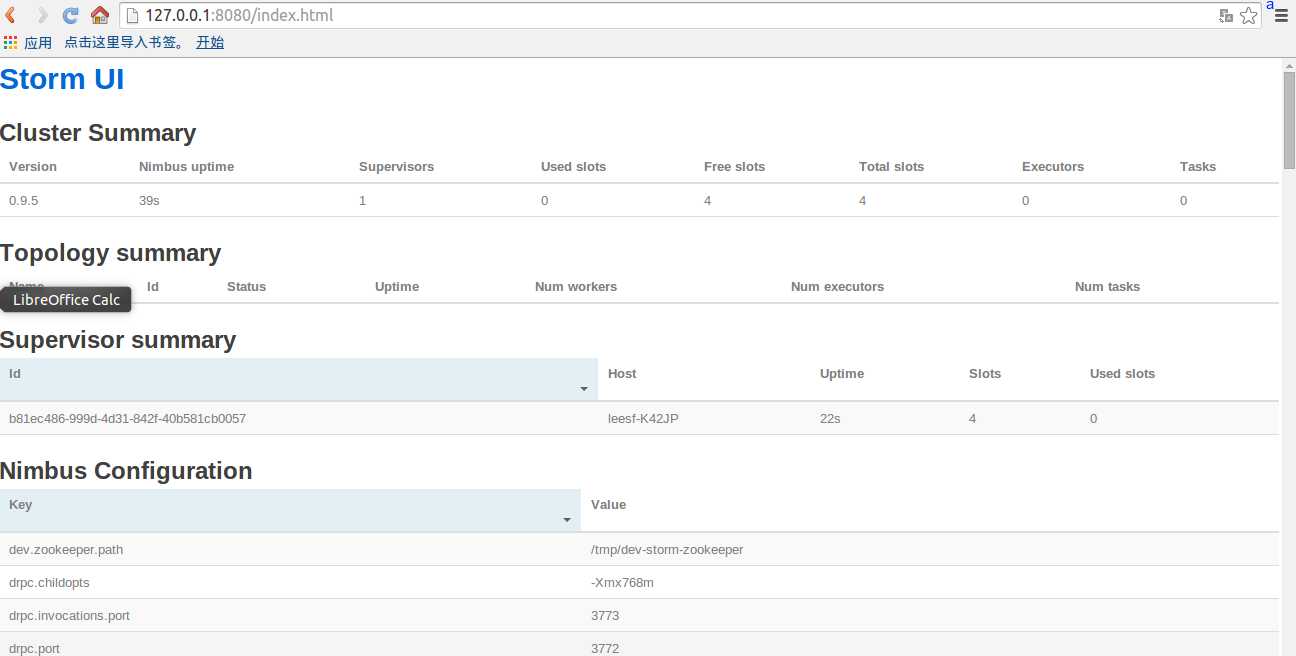Viewport: 1296px width, 656px height.
Task: Open the Storm UI title link
Action: (x=62, y=79)
